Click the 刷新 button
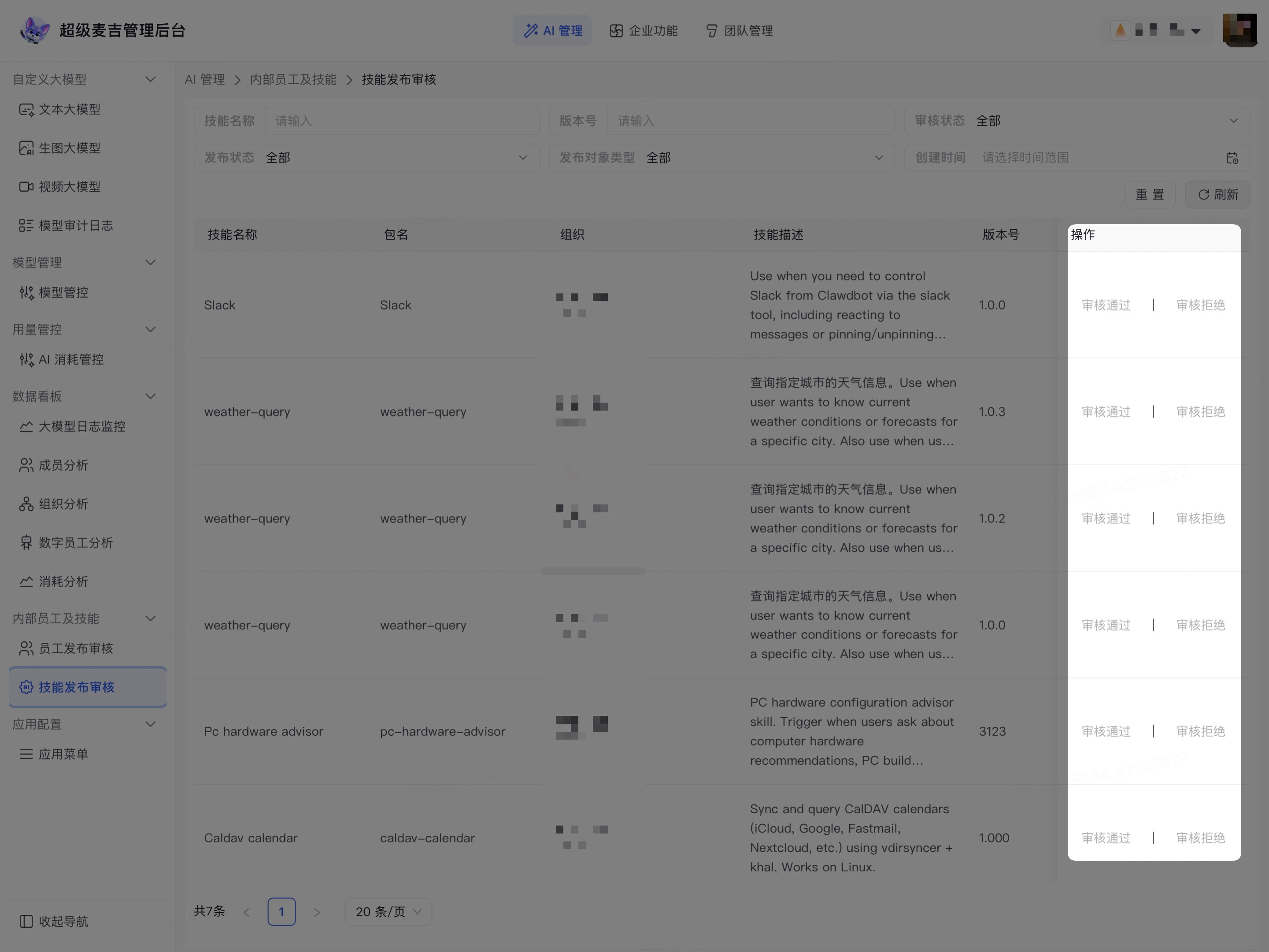The height and width of the screenshot is (952, 1269). point(1217,195)
